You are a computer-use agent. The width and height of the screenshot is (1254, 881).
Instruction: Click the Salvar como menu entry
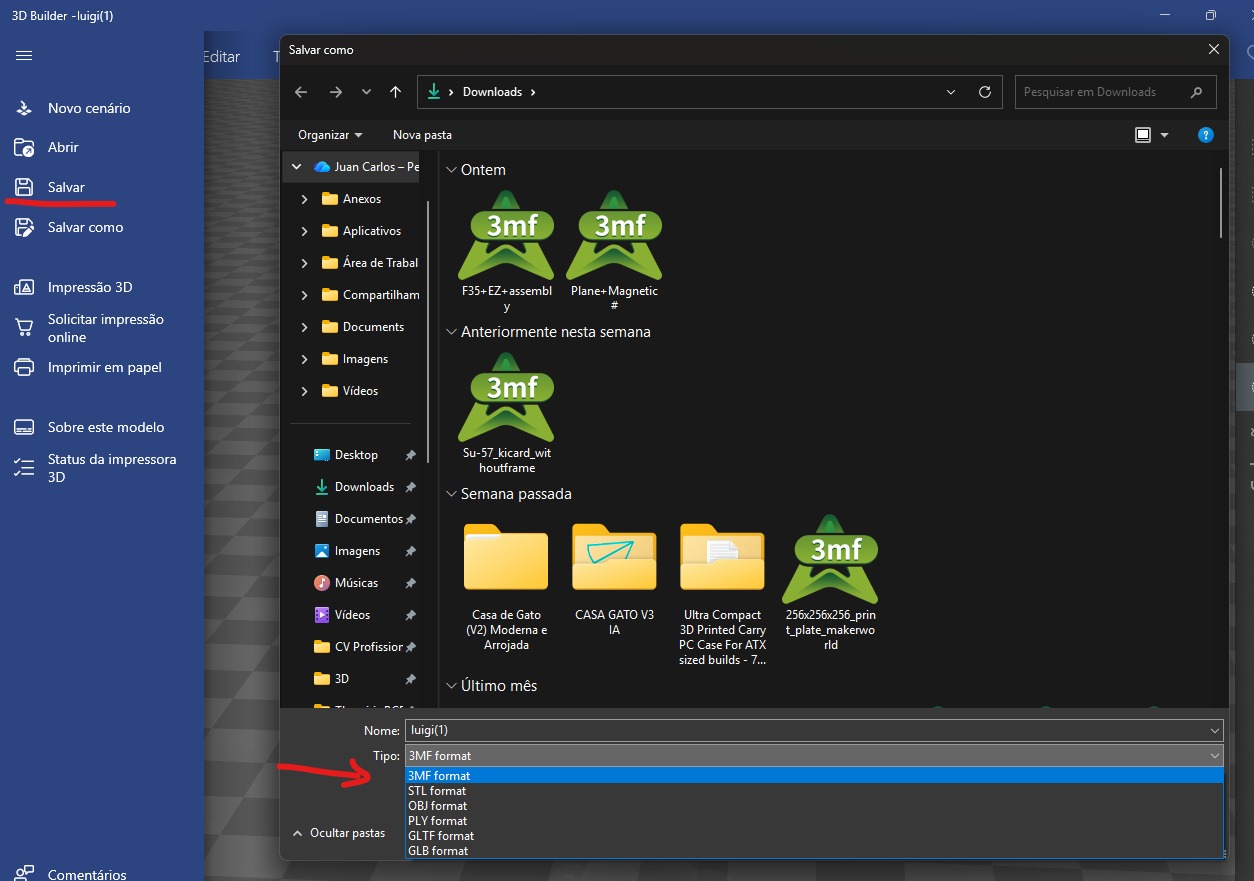coord(86,227)
